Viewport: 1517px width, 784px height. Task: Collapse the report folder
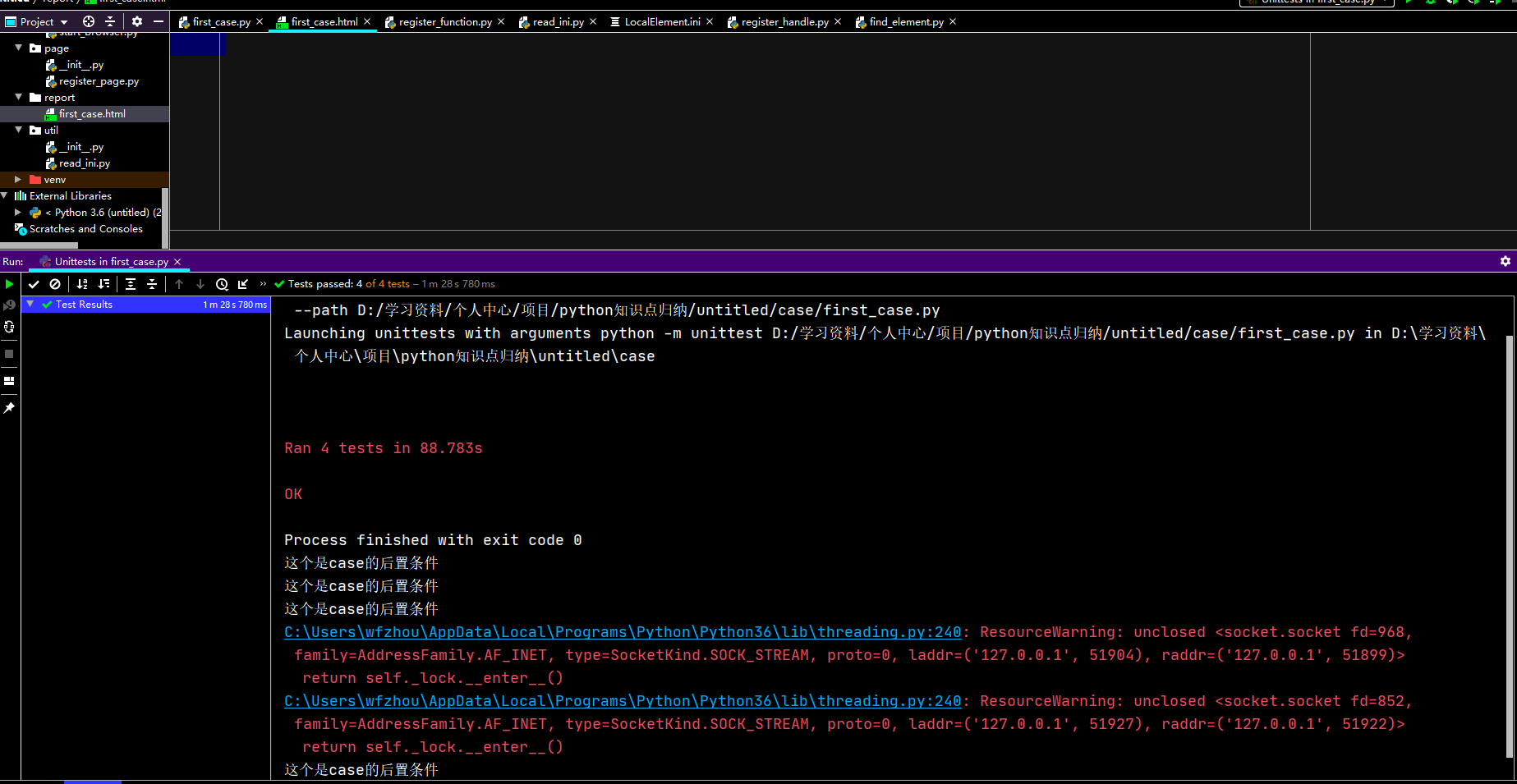click(x=18, y=97)
